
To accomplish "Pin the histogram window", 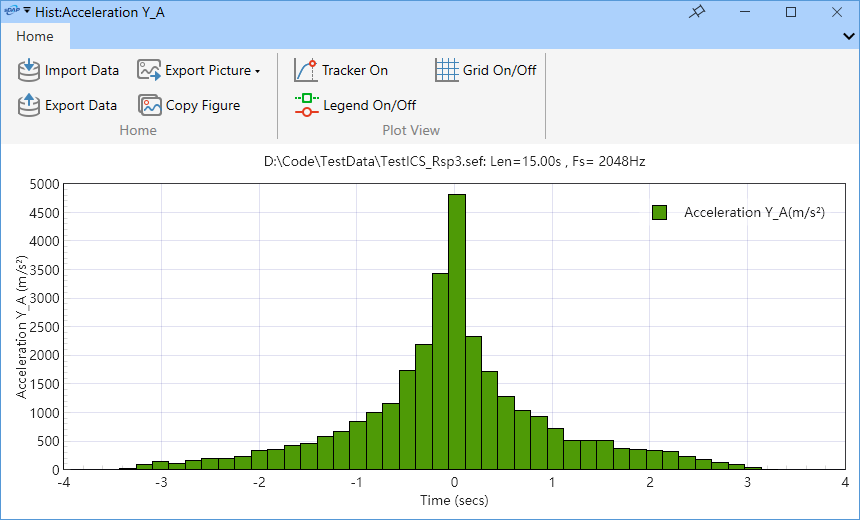I will 697,12.
